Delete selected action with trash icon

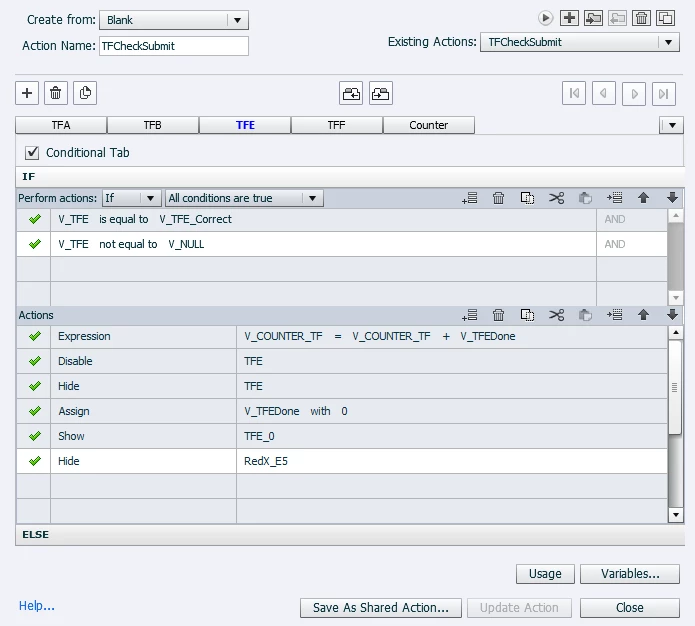click(x=499, y=315)
